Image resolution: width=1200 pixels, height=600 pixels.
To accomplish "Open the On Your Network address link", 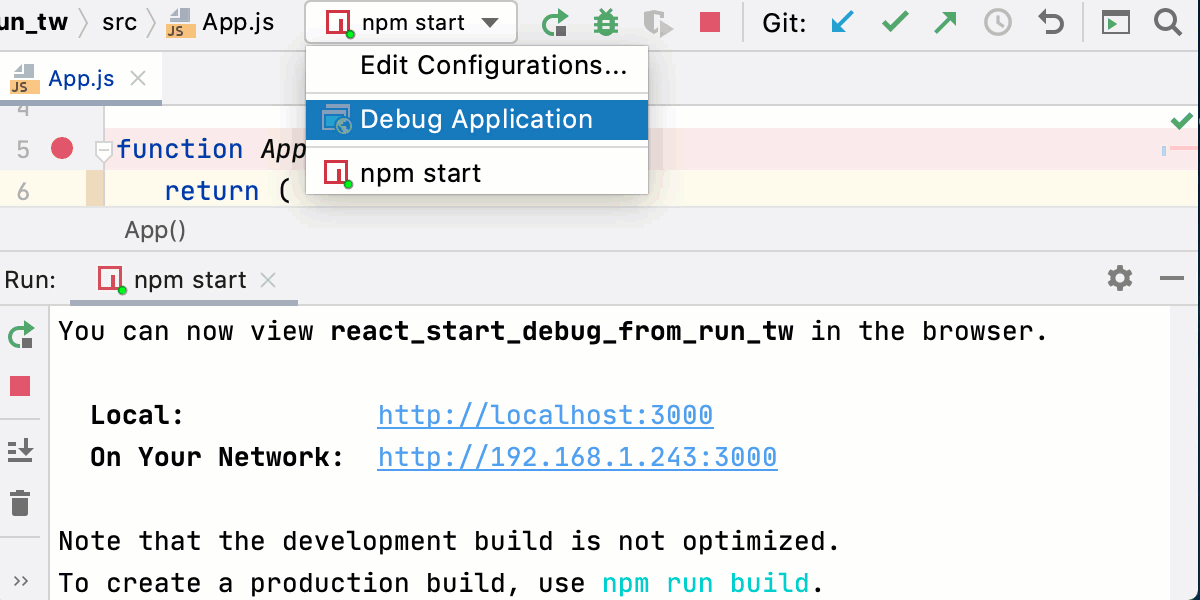I will coord(577,456).
